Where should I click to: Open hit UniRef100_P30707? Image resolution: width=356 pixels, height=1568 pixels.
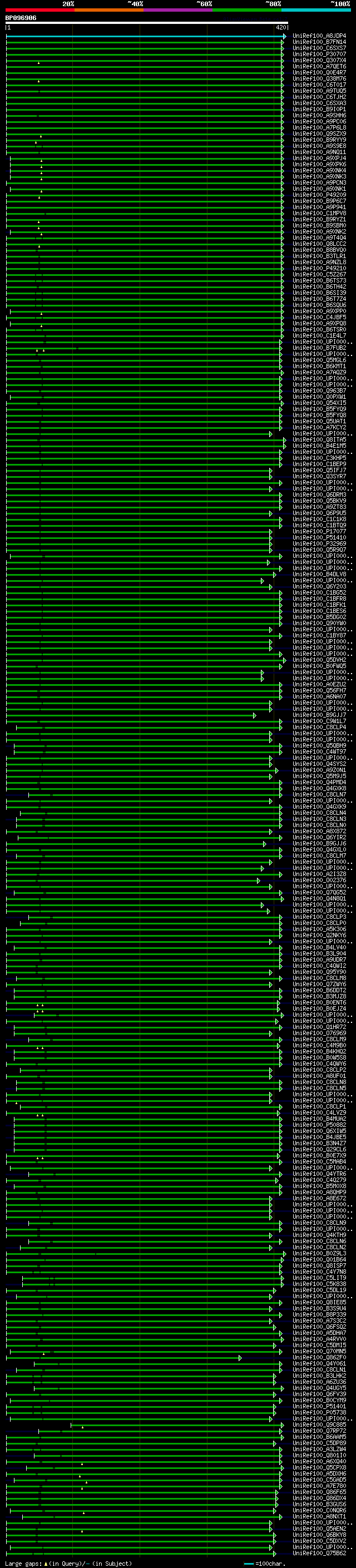pos(319,54)
